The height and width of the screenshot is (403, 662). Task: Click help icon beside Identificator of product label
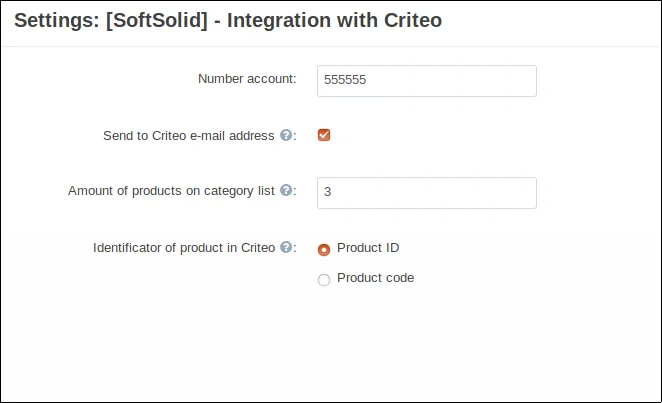coord(286,248)
